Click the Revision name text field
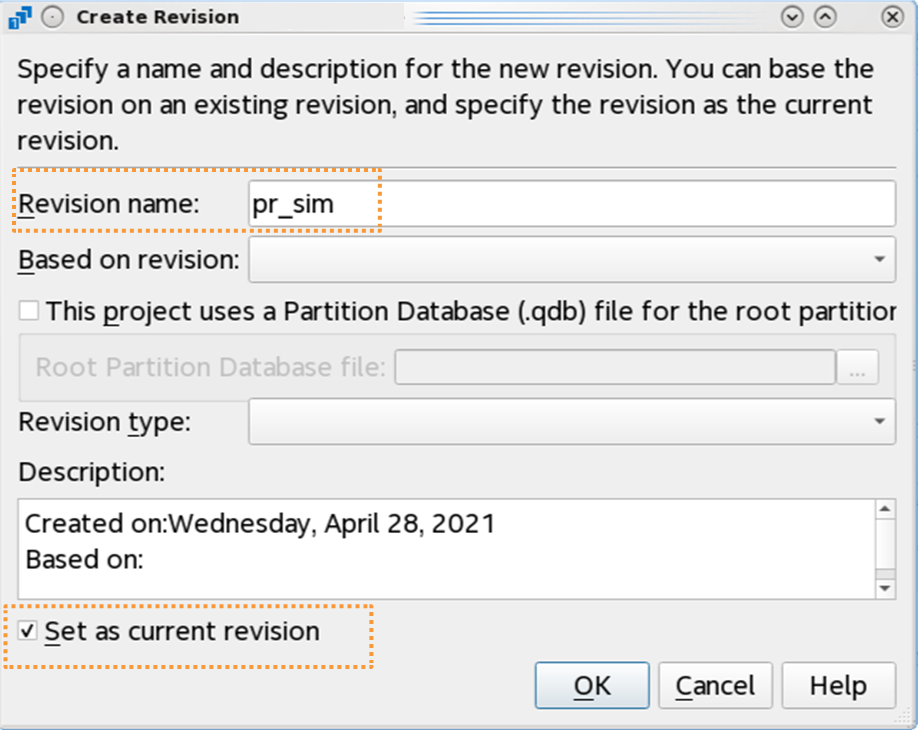918x730 pixels. pos(571,204)
